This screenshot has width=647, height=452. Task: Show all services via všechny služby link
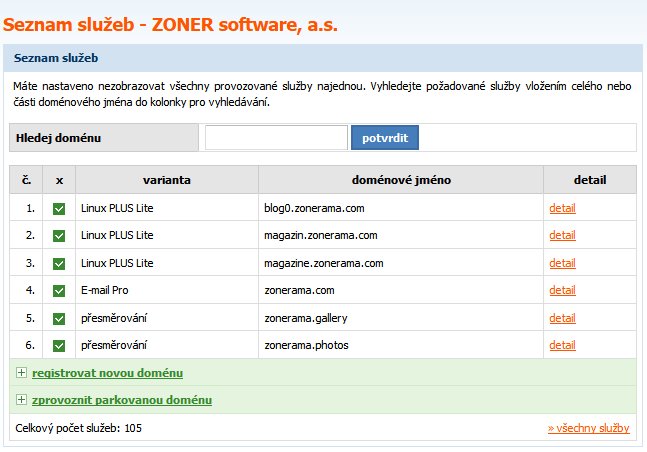click(588, 428)
